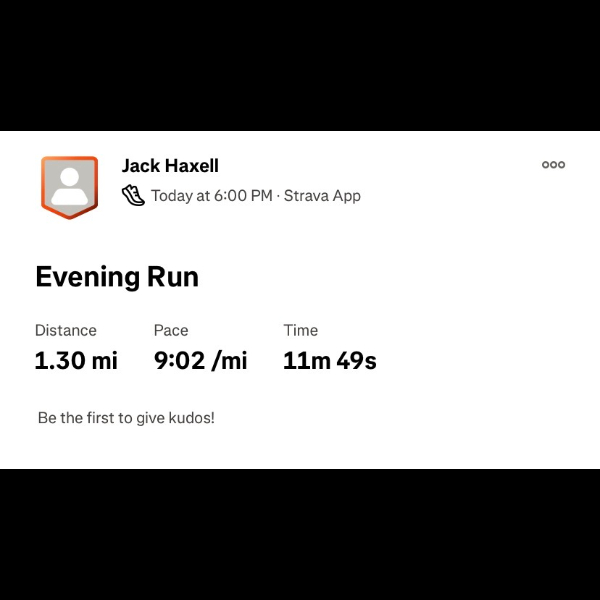Image resolution: width=600 pixels, height=600 pixels.
Task: Open Jack Haxell's profile avatar badge
Action: click(70, 188)
